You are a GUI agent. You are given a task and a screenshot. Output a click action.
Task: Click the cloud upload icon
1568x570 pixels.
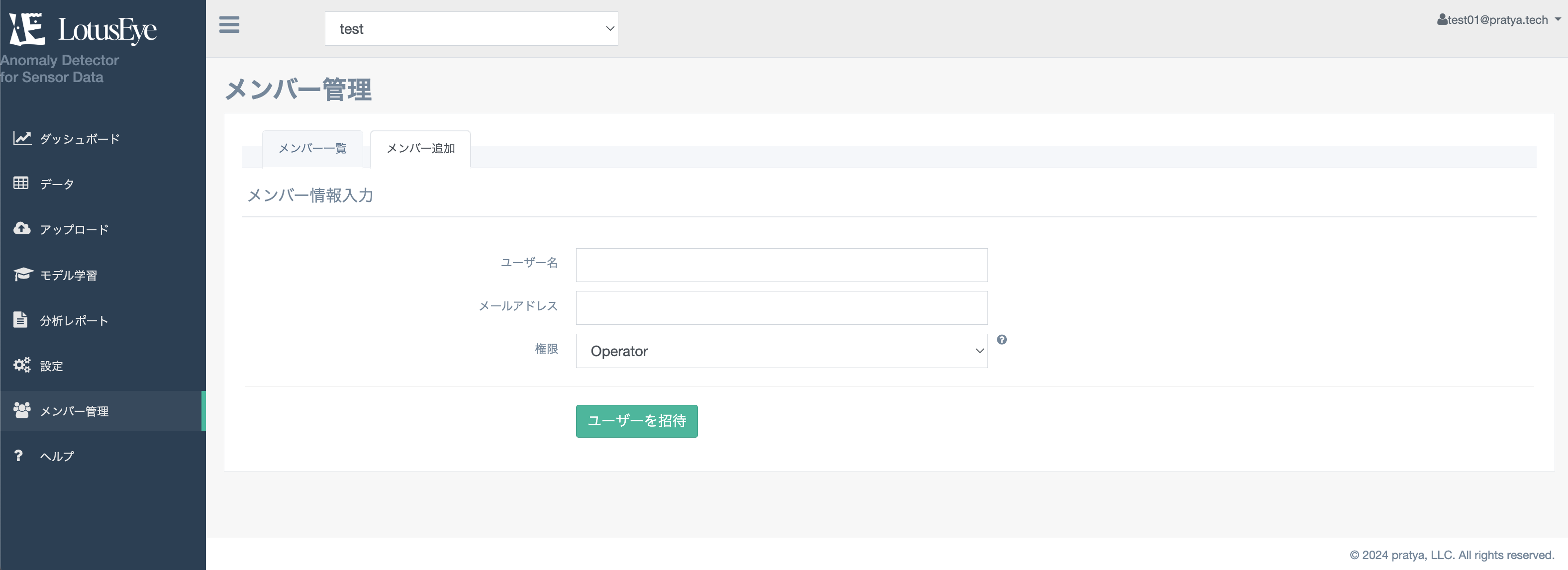click(x=22, y=228)
